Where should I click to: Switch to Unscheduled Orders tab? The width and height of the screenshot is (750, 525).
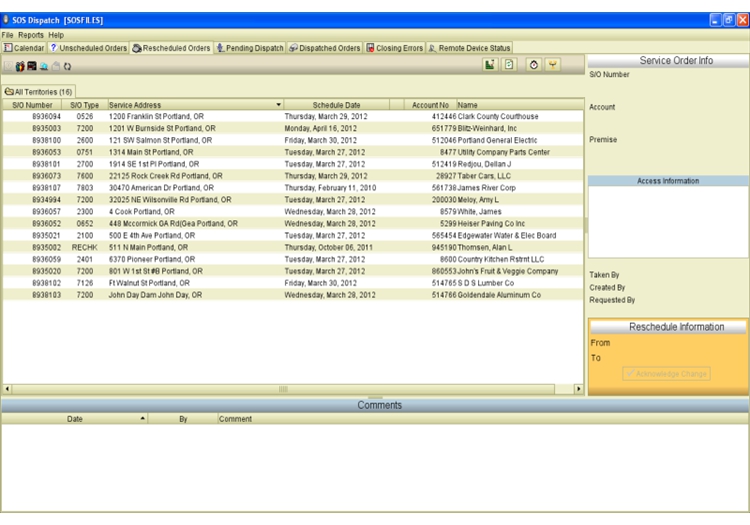(88, 48)
